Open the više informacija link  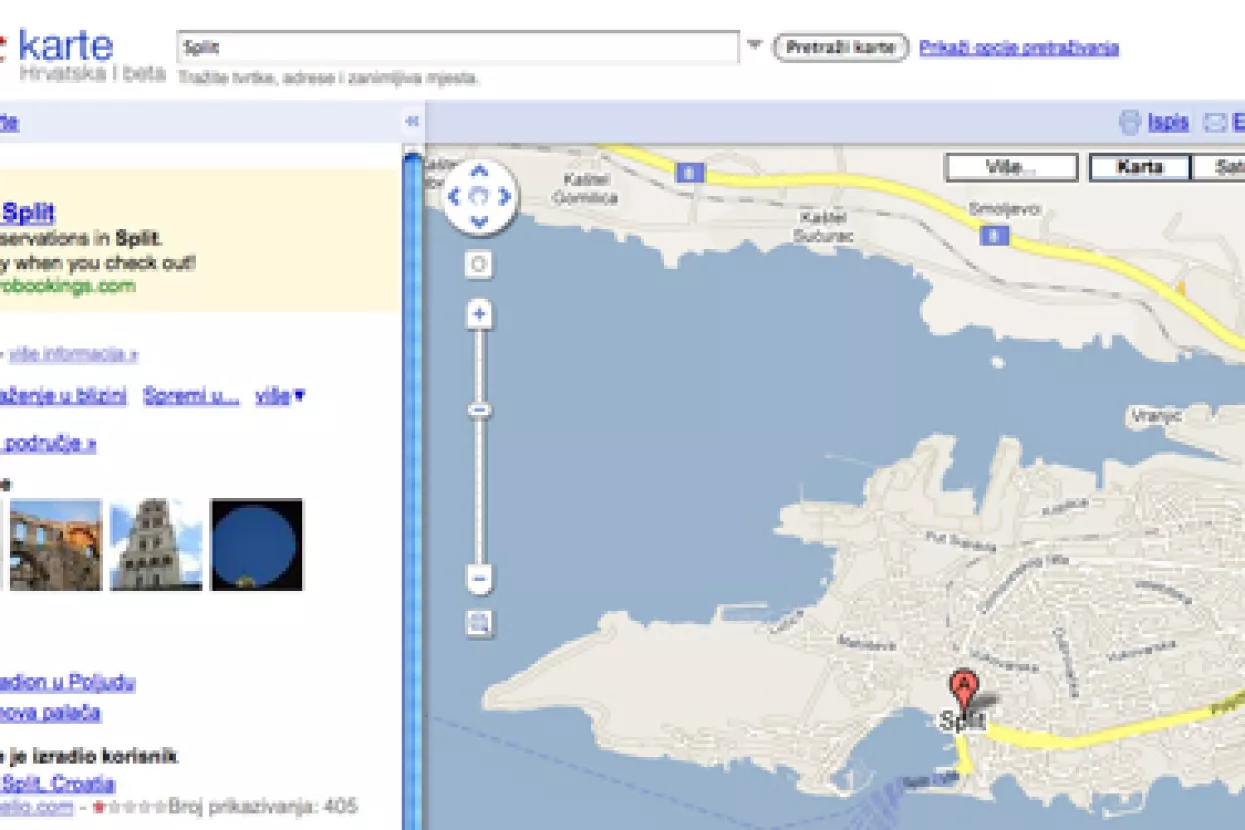(x=74, y=354)
